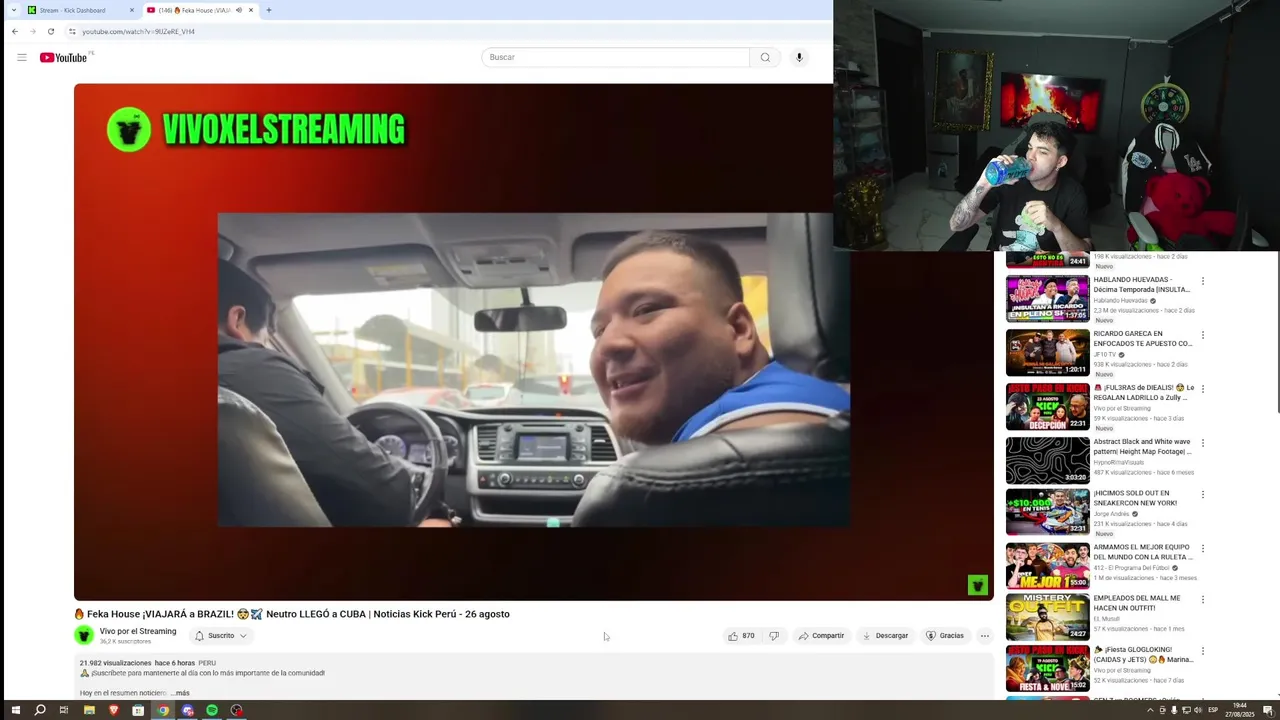Open the Fiesta GLOGLOKING video thumbnail
The height and width of the screenshot is (720, 1280).
click(x=1047, y=668)
